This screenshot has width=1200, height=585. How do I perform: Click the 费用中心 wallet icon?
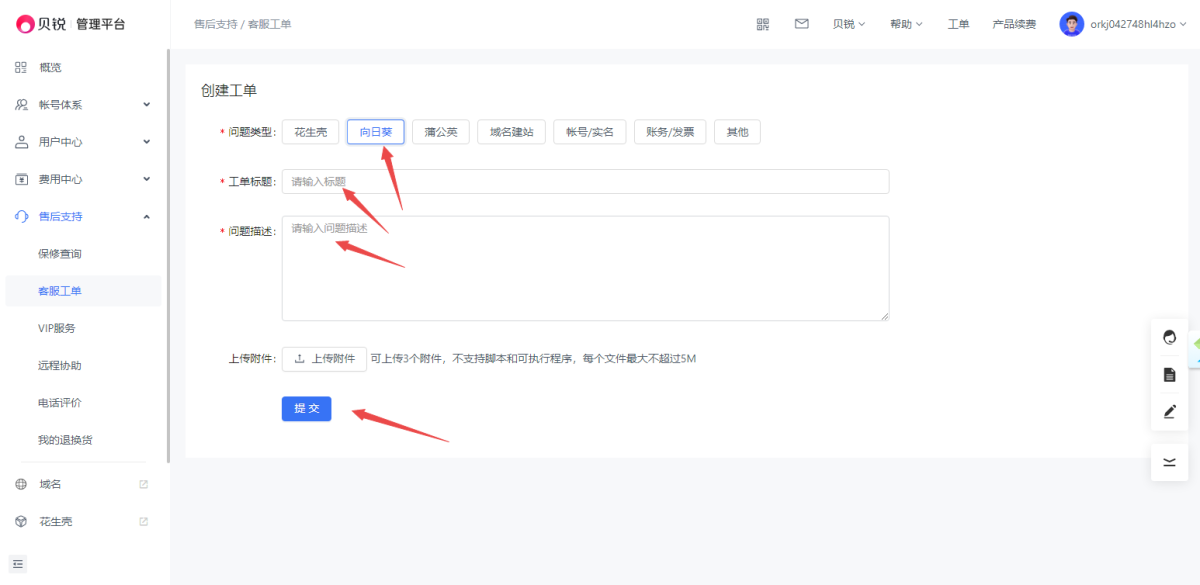coord(21,179)
